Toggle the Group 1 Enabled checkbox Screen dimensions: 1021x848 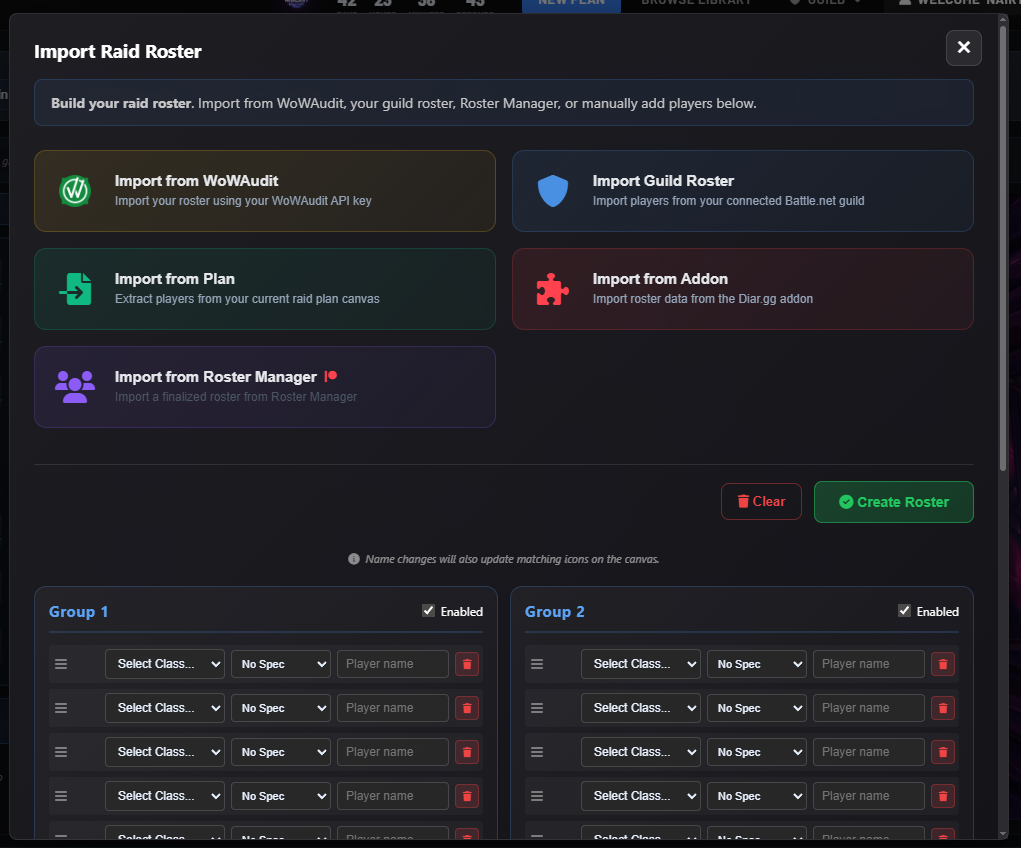coord(428,610)
